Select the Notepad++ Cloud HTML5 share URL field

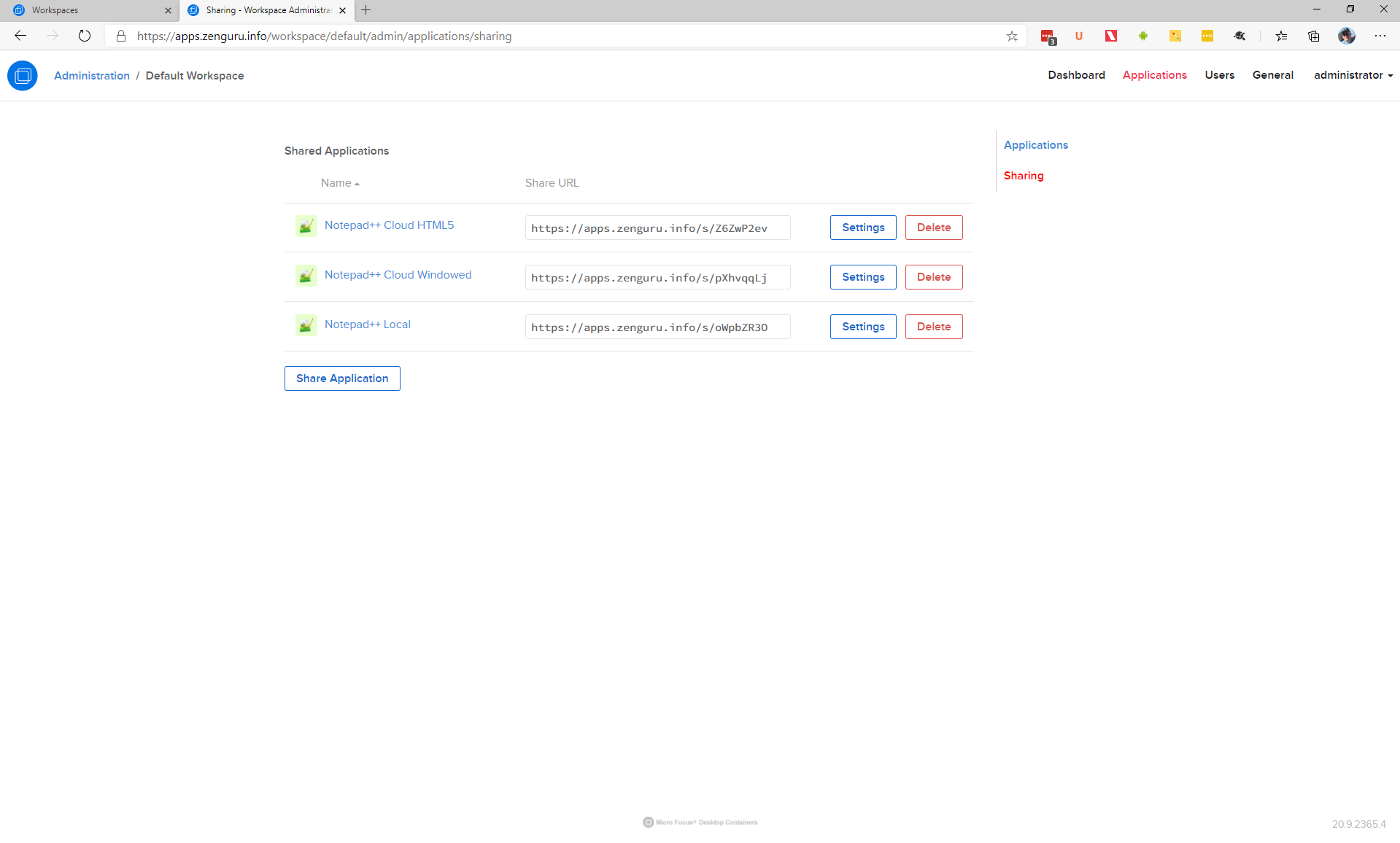pos(657,228)
